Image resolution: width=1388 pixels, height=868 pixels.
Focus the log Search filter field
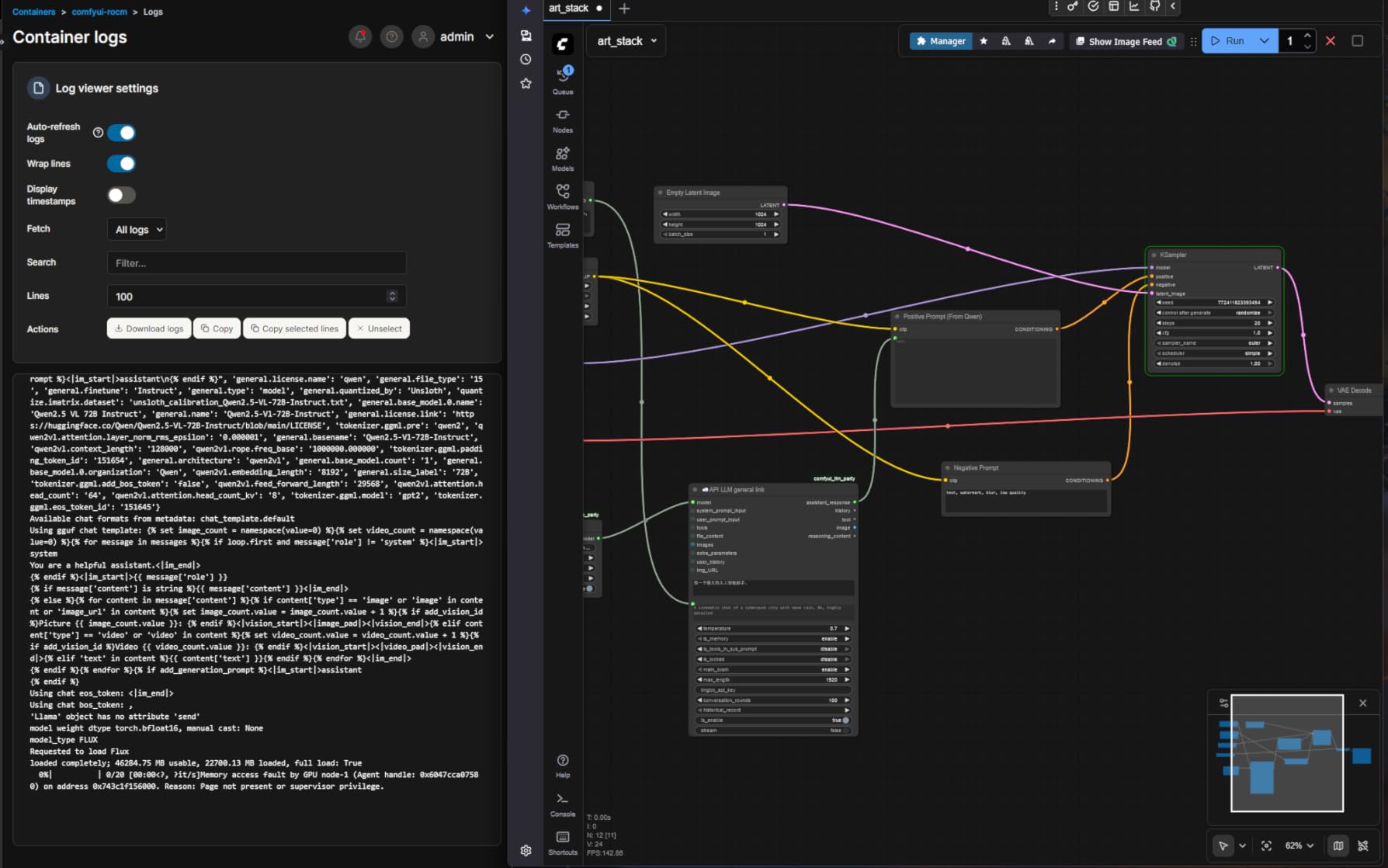pyautogui.click(x=256, y=263)
